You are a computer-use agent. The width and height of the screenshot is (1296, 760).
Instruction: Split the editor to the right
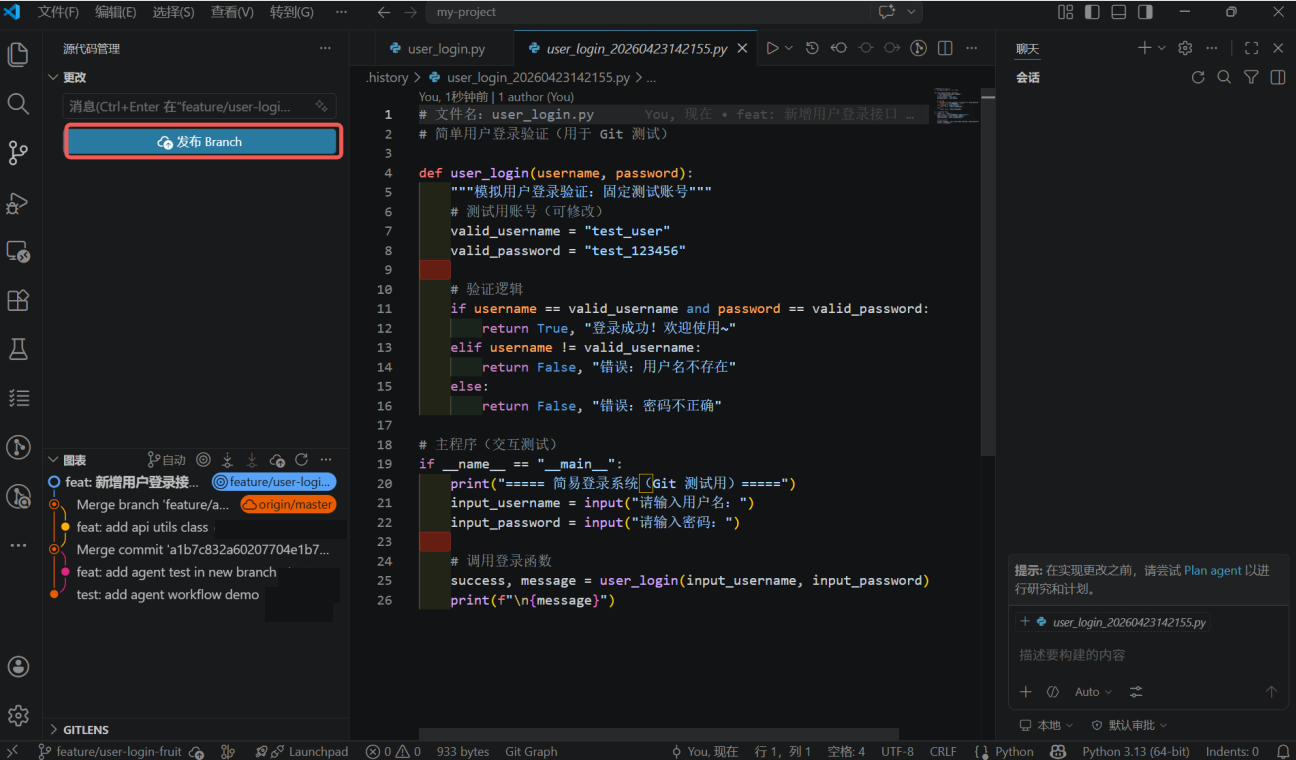(945, 48)
